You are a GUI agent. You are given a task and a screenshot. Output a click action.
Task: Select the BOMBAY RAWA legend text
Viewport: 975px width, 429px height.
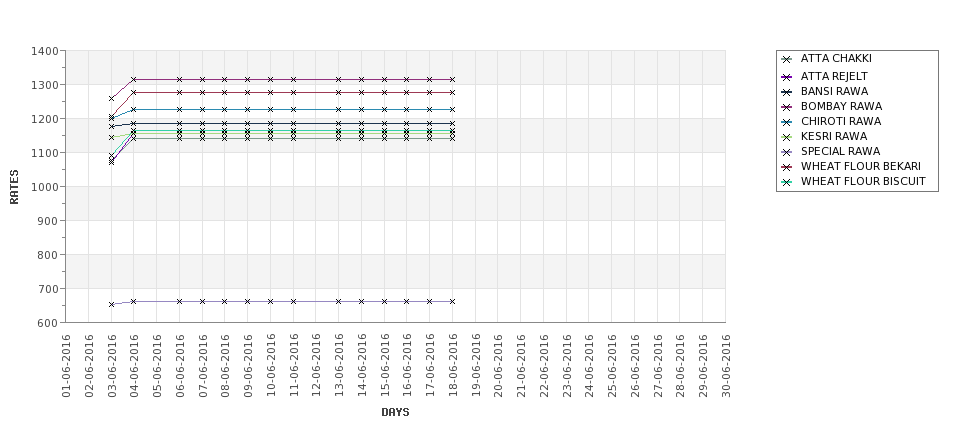pyautogui.click(x=841, y=107)
